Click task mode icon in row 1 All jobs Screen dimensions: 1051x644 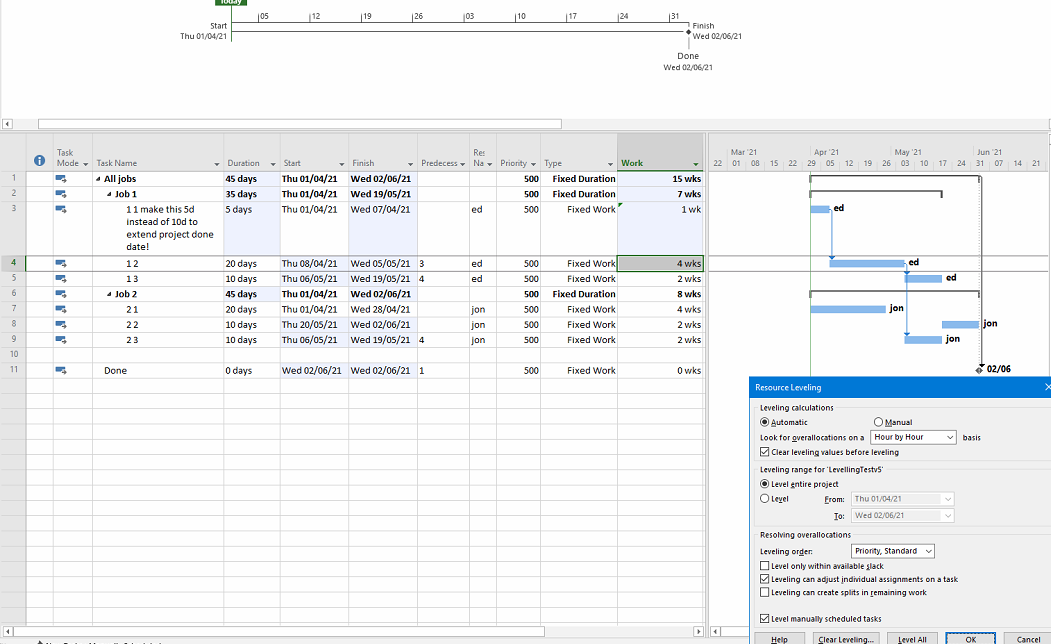pos(61,179)
